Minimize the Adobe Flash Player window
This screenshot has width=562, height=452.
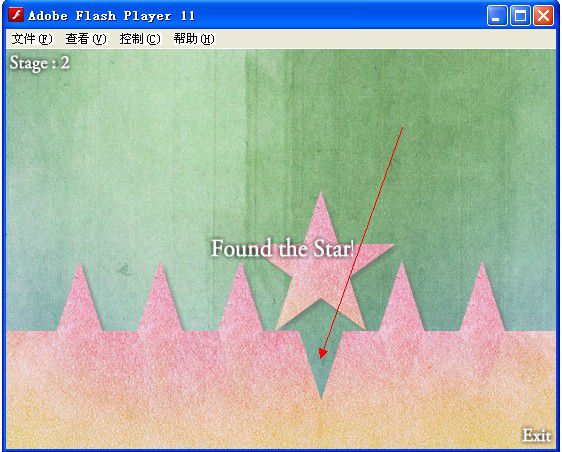pyautogui.click(x=497, y=16)
